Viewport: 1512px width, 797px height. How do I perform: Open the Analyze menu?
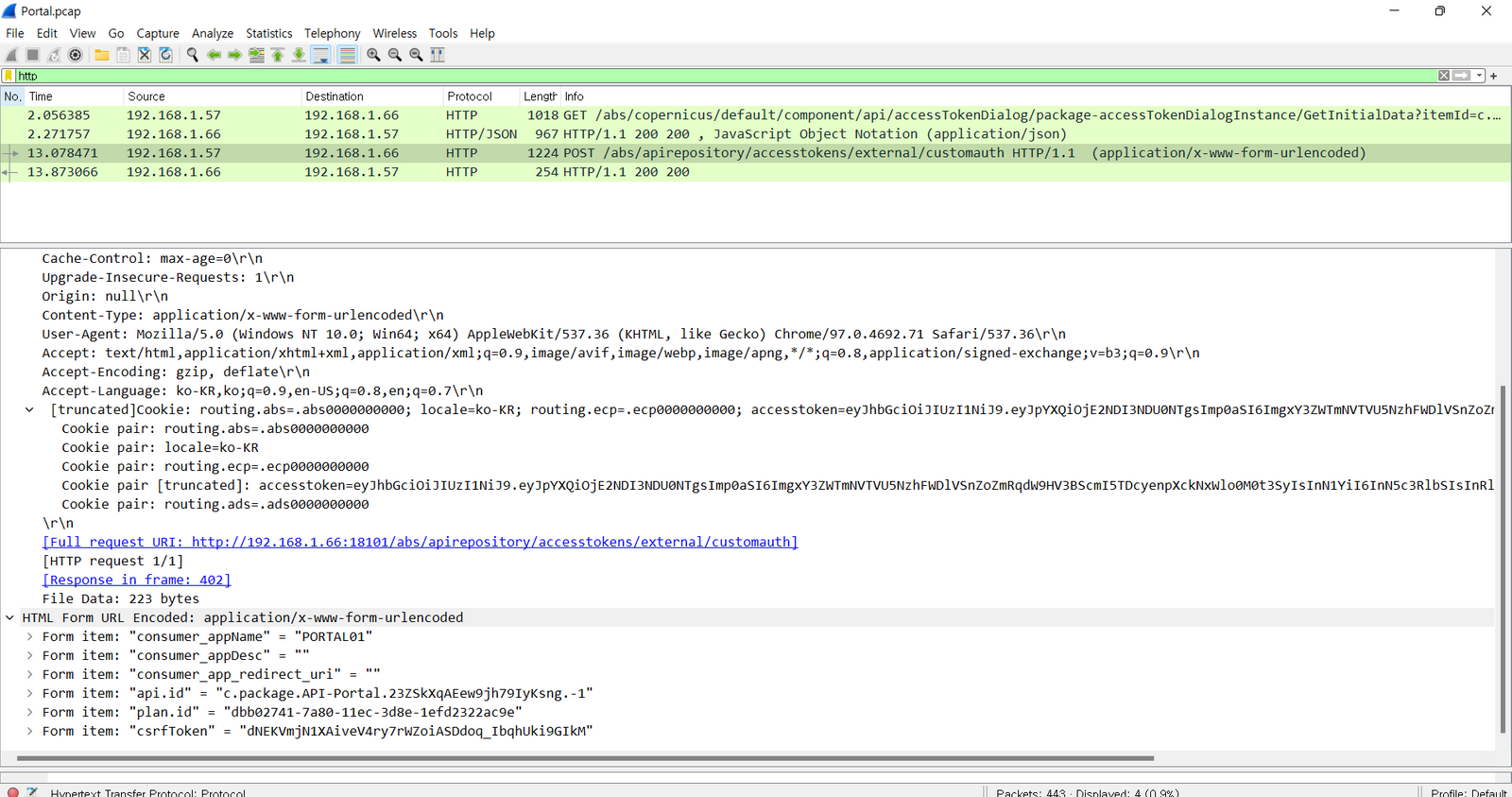tap(212, 33)
